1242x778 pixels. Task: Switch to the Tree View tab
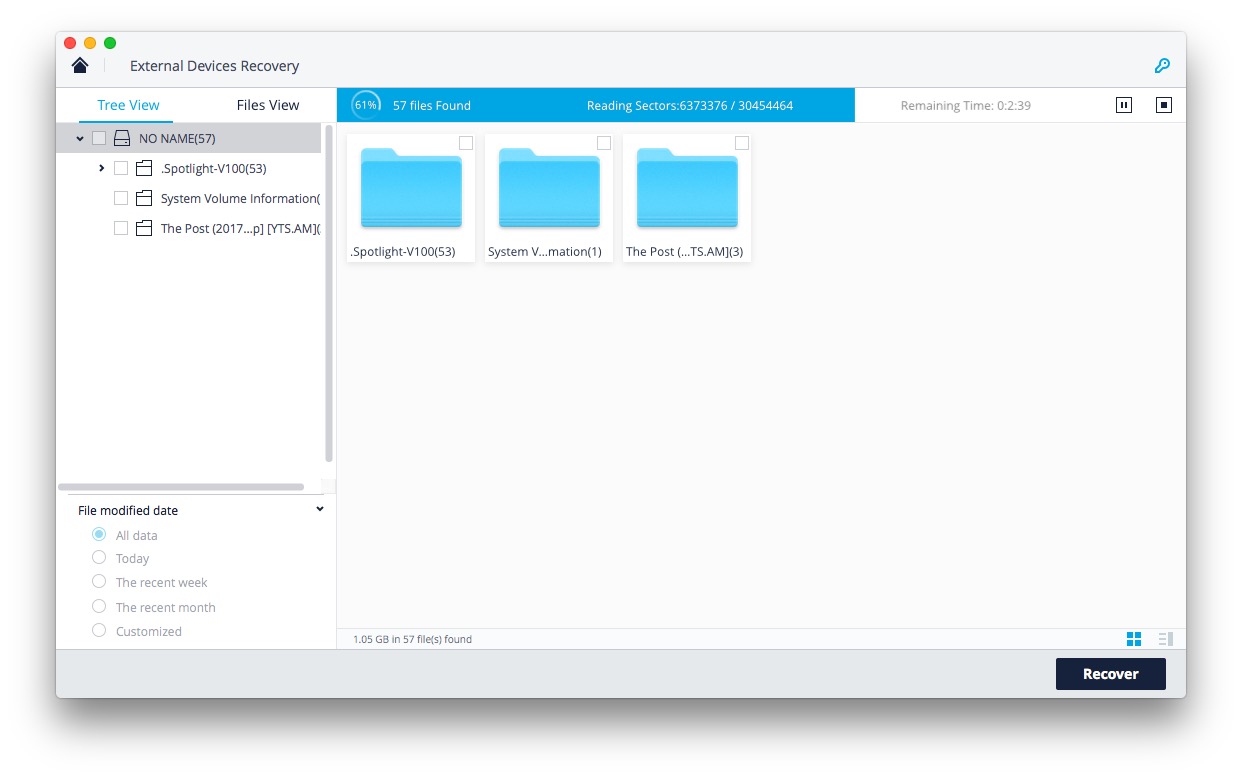tap(128, 105)
